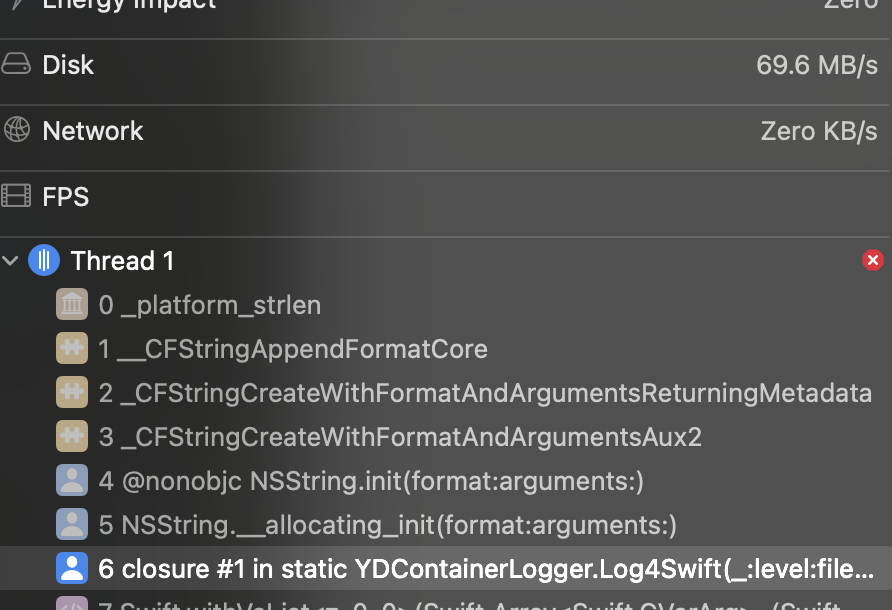The width and height of the screenshot is (892, 610).
Task: Collapse the Thread 1 disclosure chevron
Action: coord(11,261)
